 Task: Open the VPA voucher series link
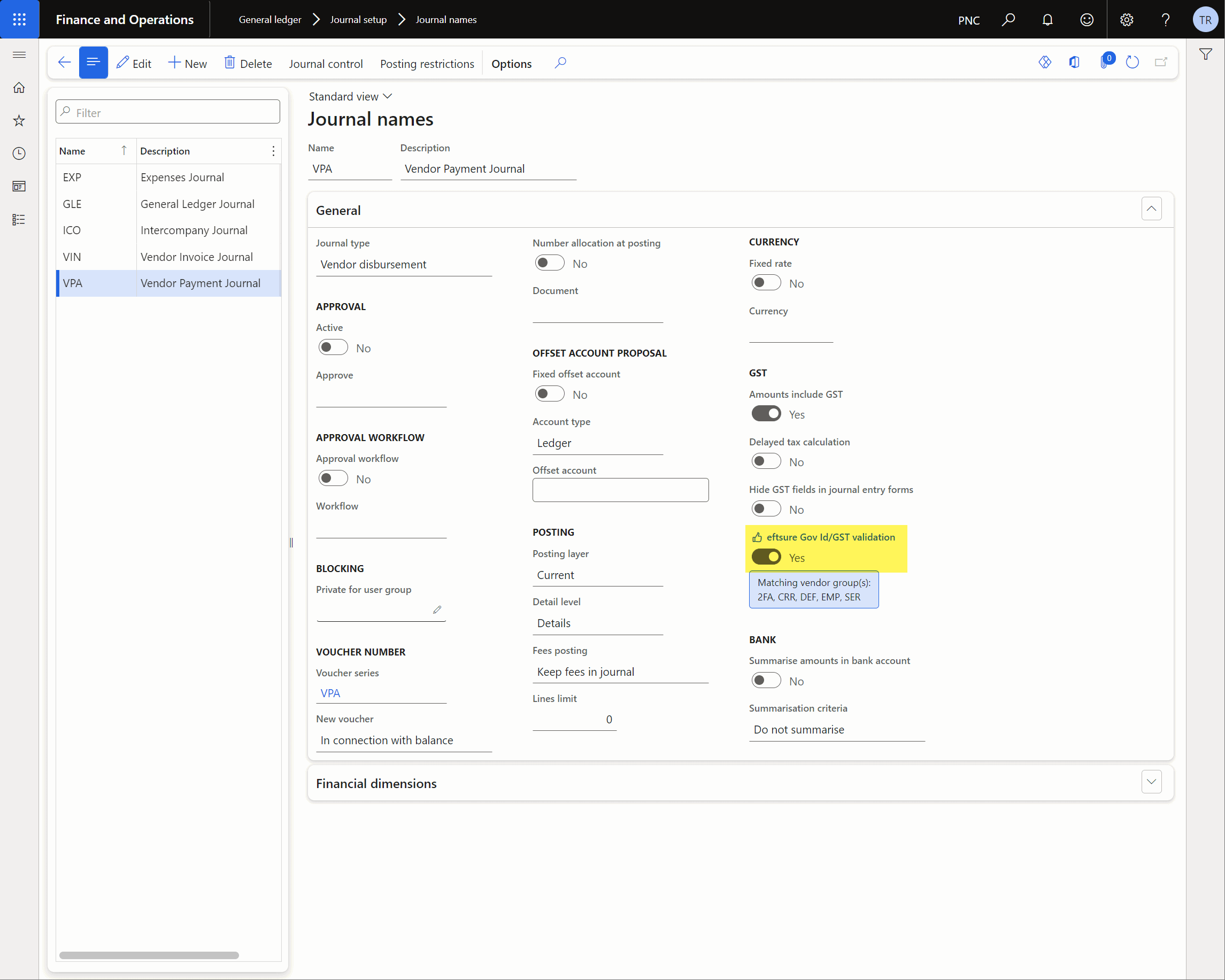(330, 693)
